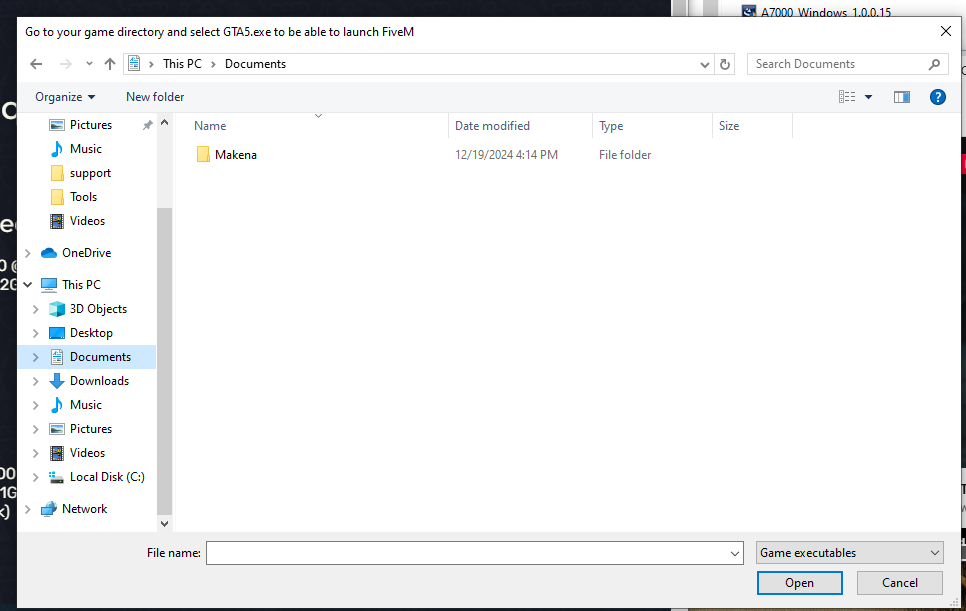Click the File name input field
The width and height of the screenshot is (966, 611).
[x=467, y=553]
